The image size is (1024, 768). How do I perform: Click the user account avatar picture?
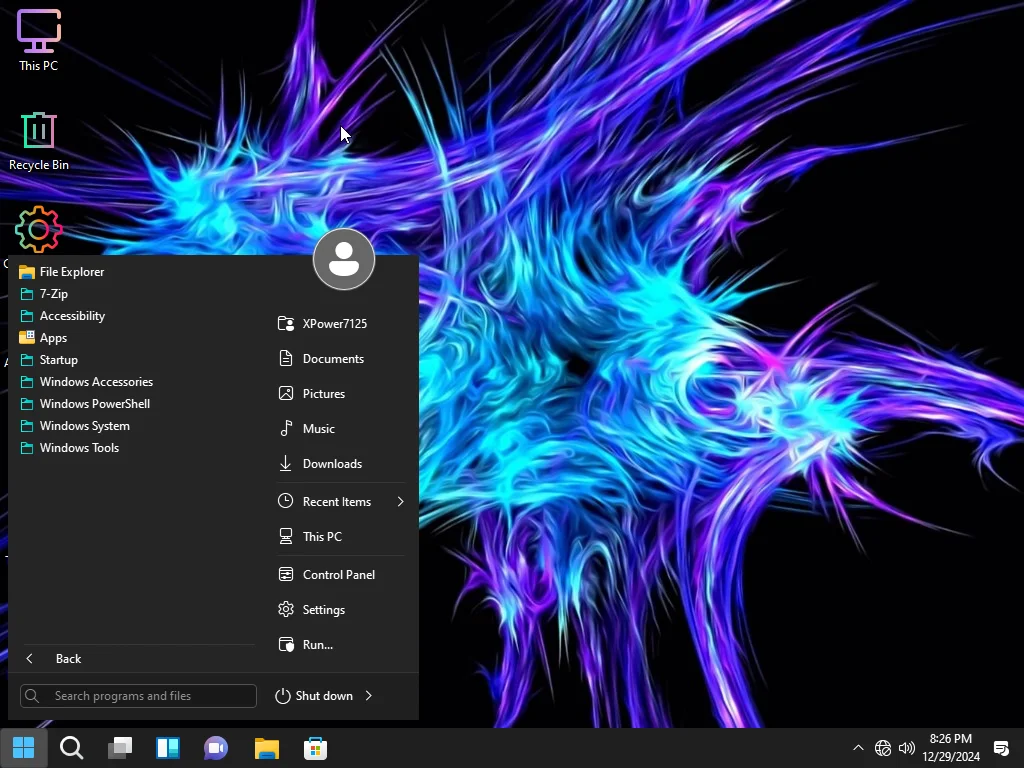click(344, 259)
